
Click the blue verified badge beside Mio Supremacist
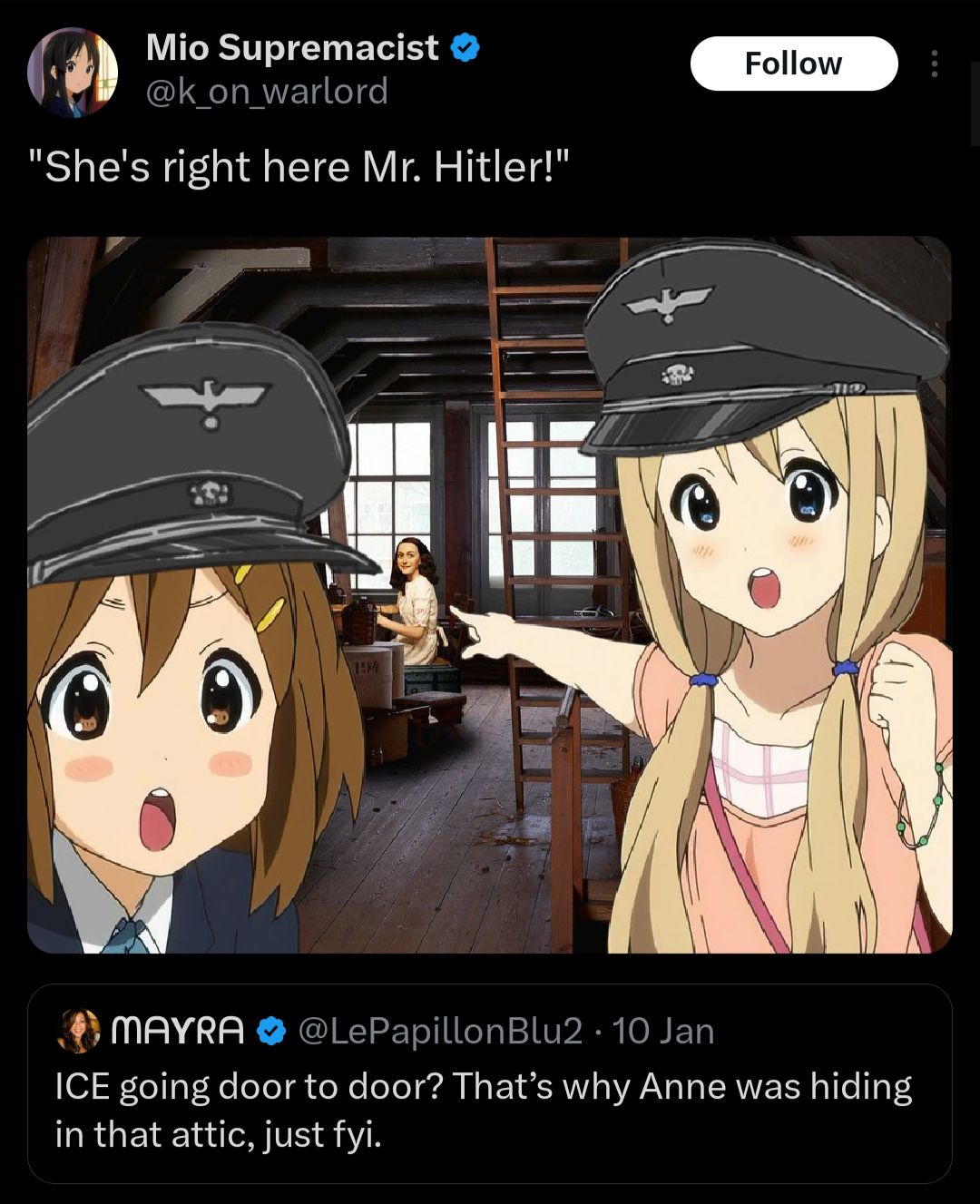(x=465, y=48)
